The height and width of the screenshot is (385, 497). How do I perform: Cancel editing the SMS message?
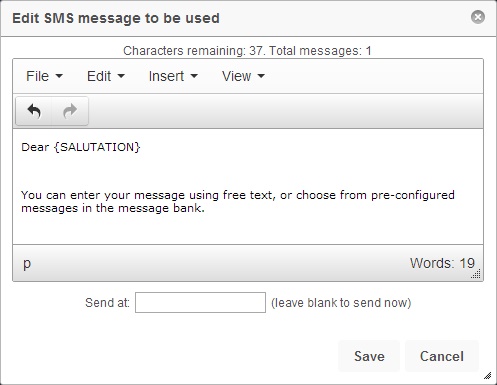coord(442,356)
